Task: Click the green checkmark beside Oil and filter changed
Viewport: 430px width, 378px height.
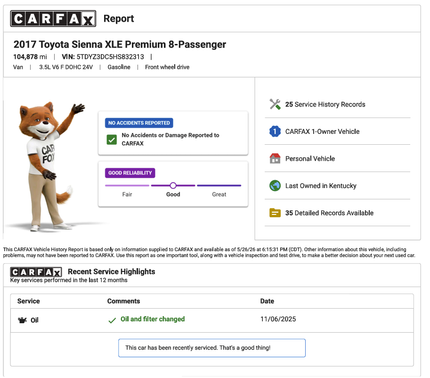Action: (112, 320)
